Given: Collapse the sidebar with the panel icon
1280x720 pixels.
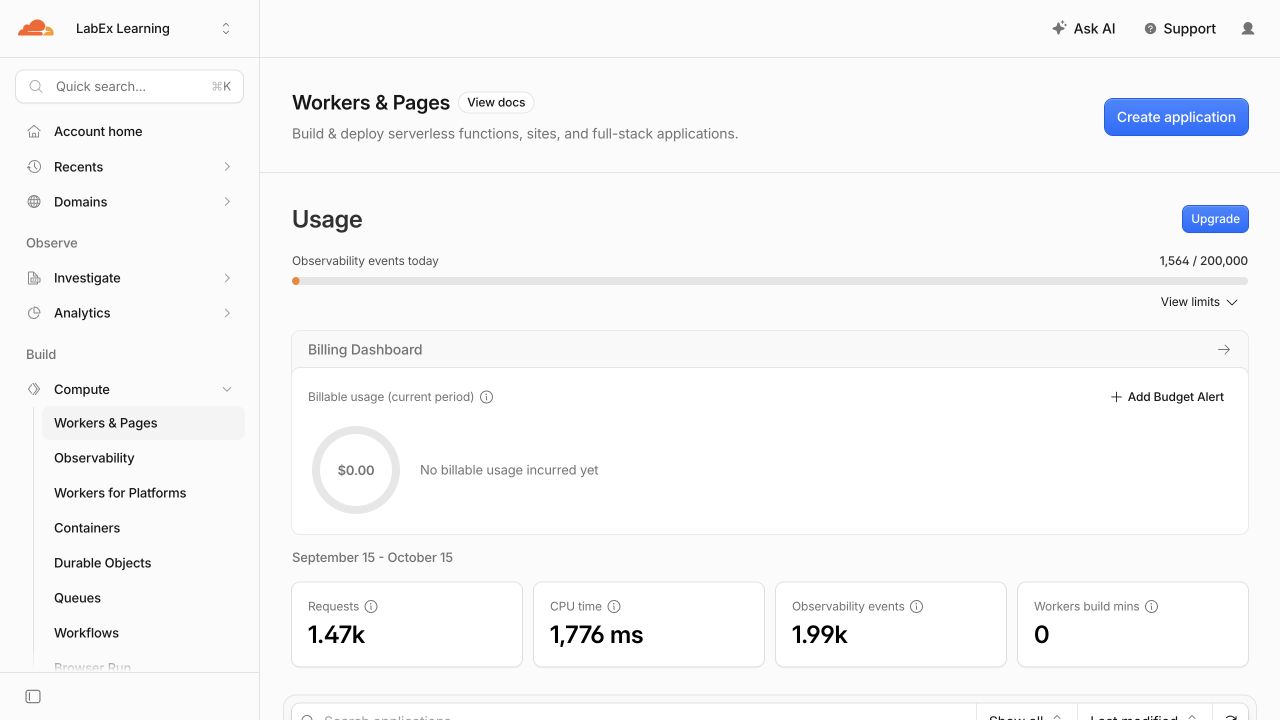Looking at the screenshot, I should [x=33, y=696].
